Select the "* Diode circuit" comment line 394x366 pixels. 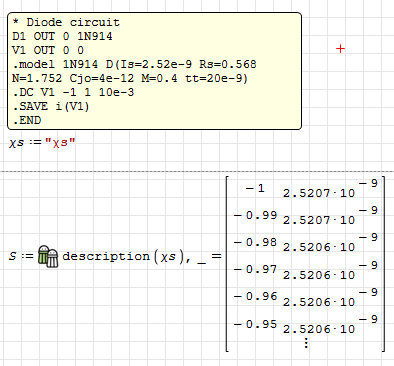[x=66, y=22]
